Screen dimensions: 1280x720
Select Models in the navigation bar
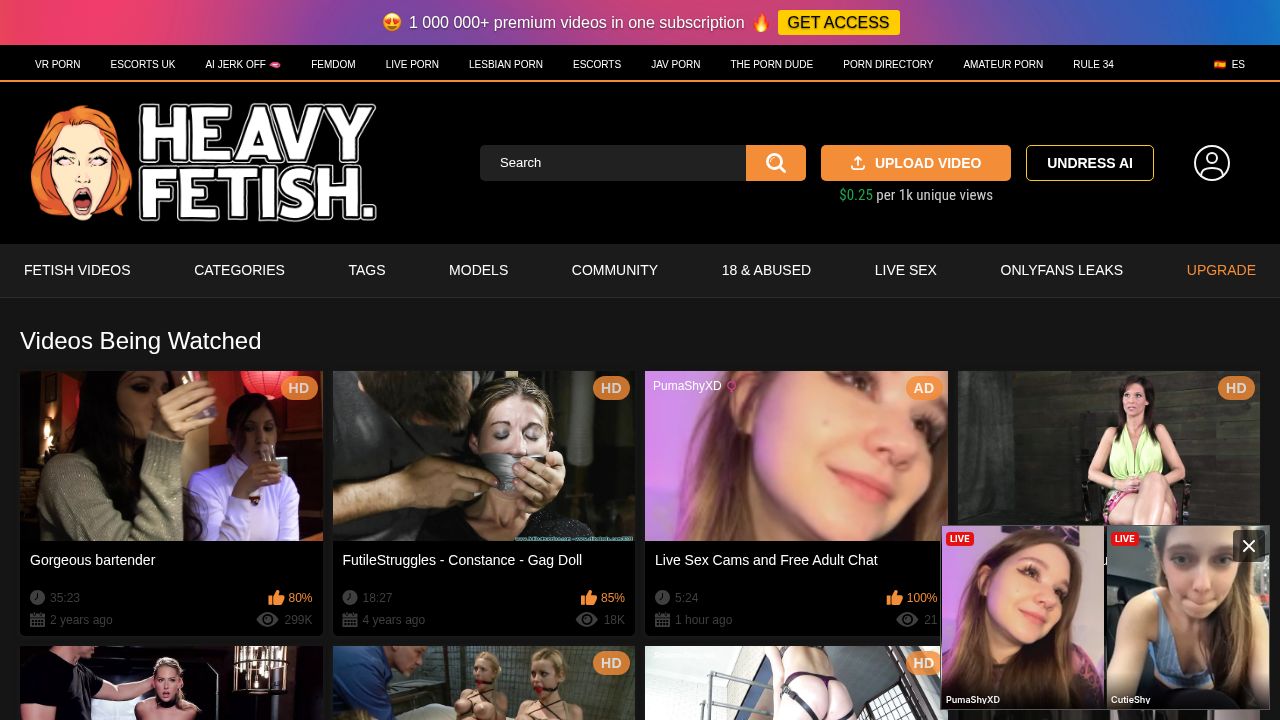tap(478, 270)
